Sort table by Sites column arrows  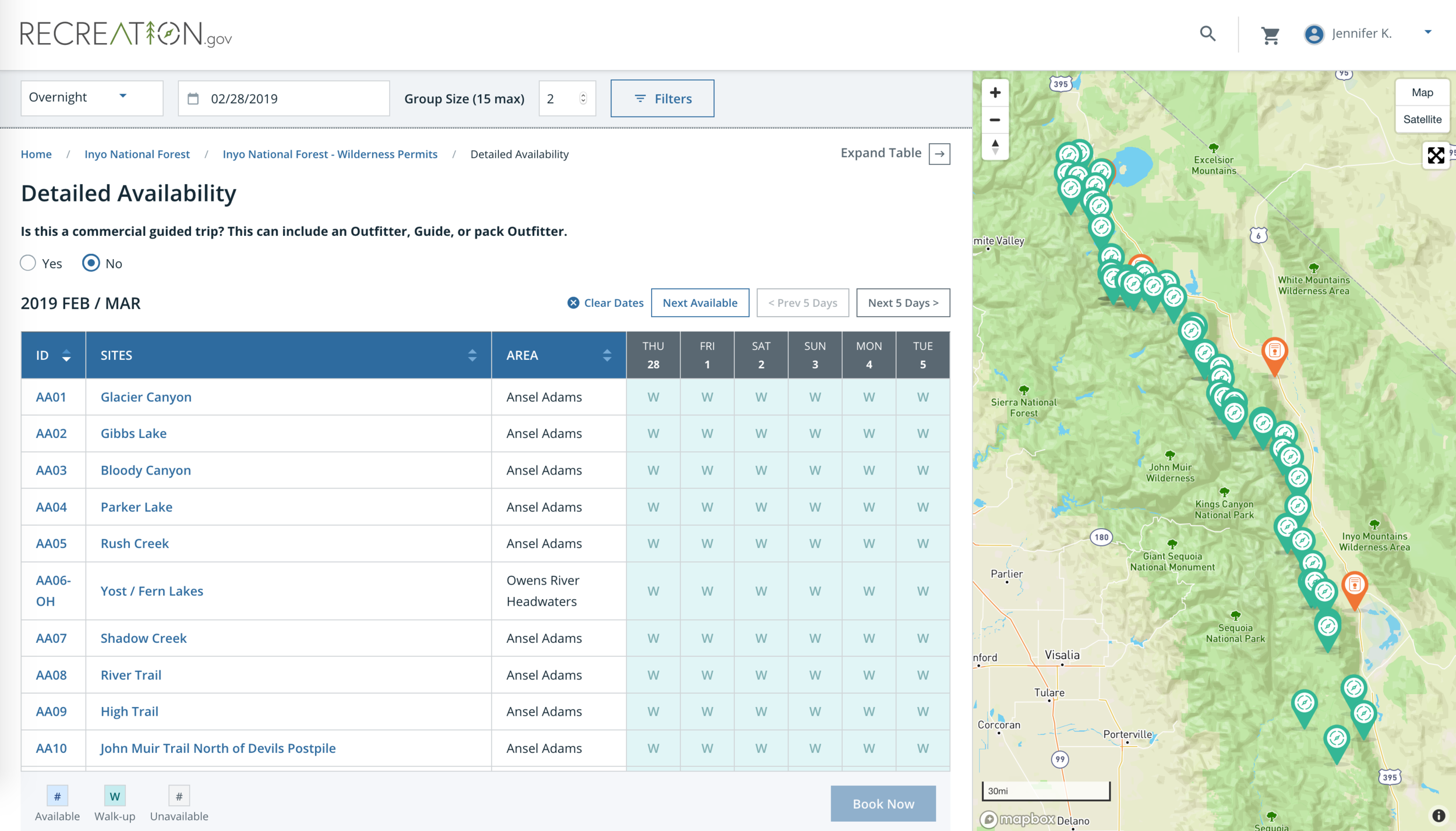pyautogui.click(x=472, y=355)
